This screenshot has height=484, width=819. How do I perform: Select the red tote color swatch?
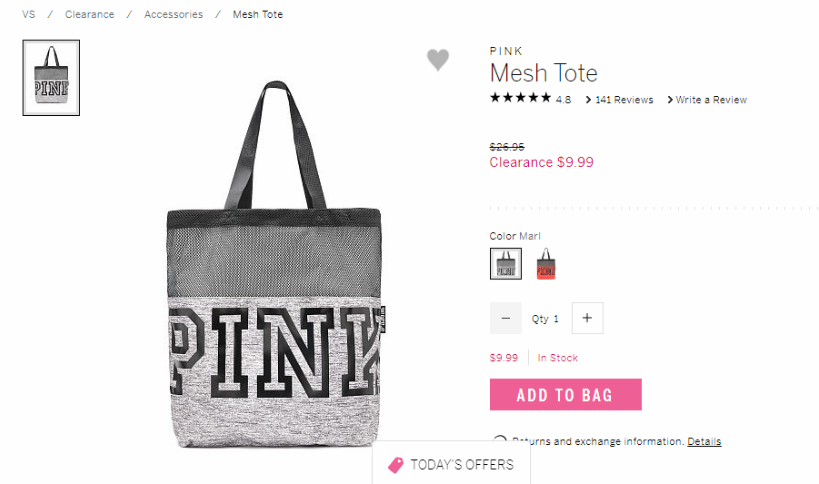point(546,264)
